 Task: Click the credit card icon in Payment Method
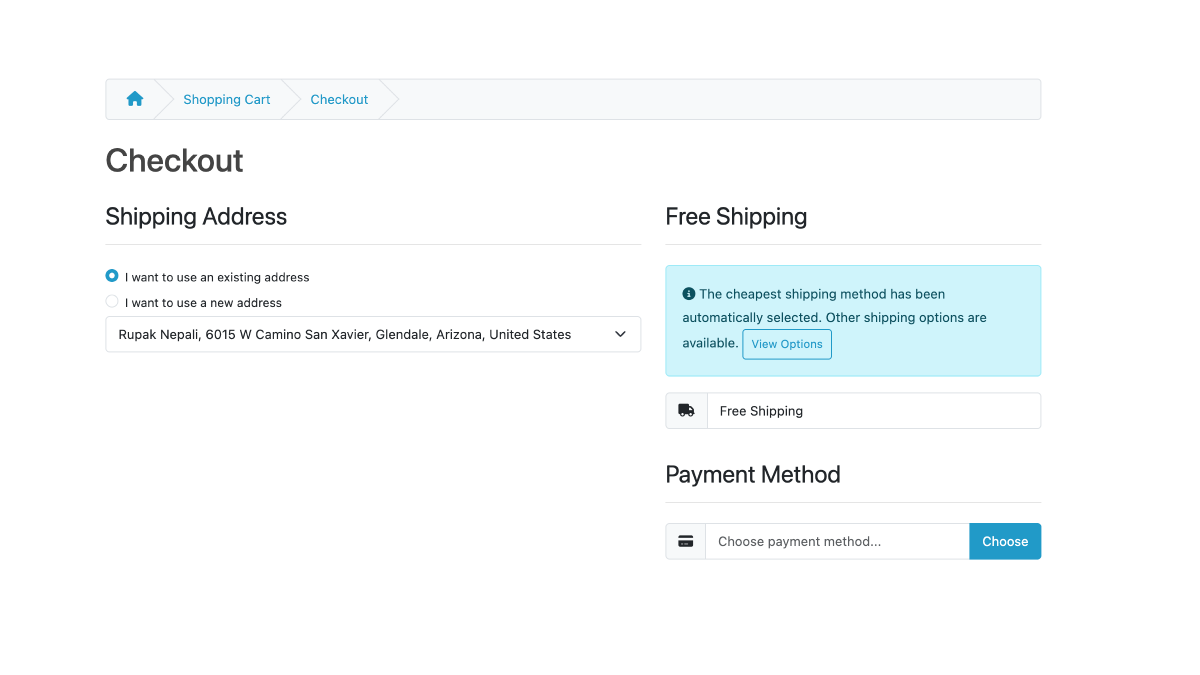point(686,541)
